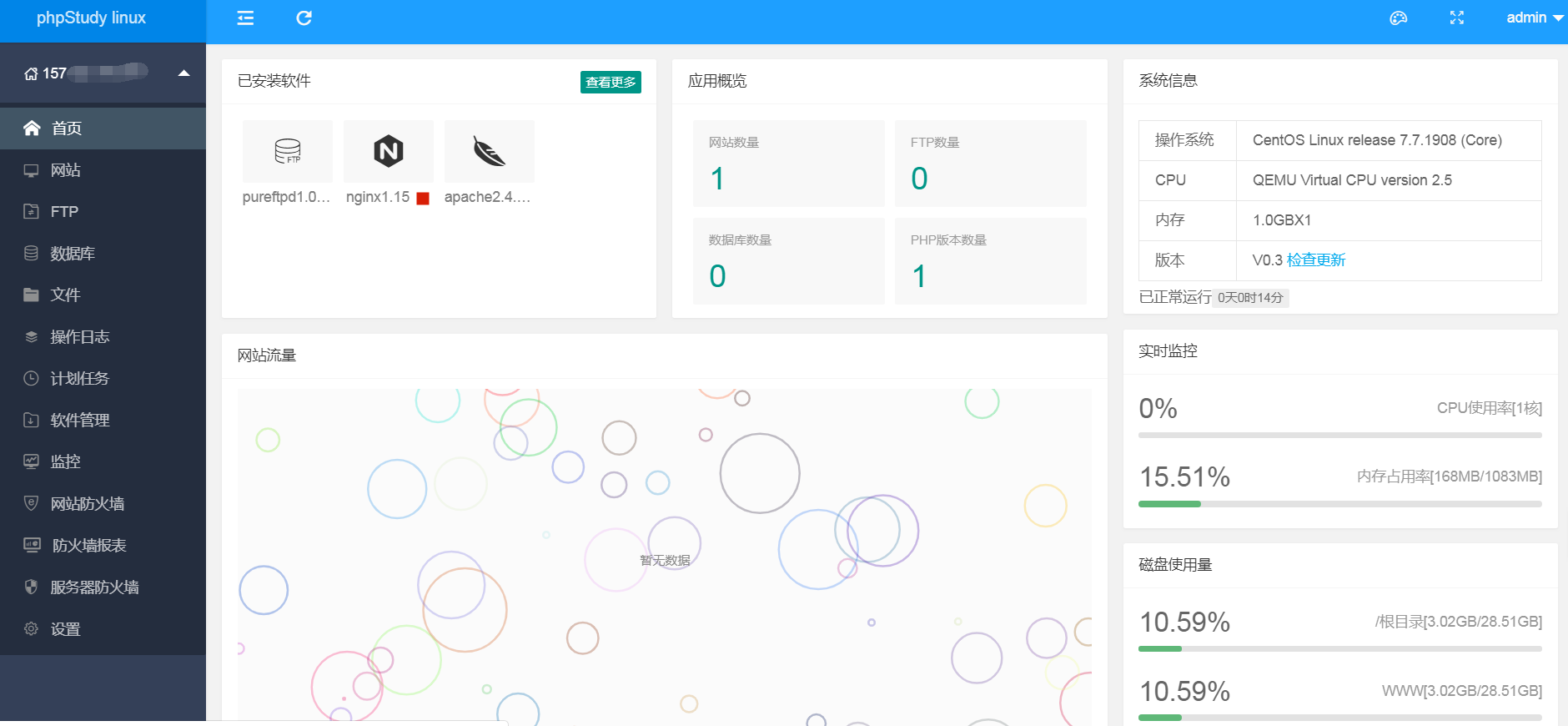This screenshot has width=1568, height=726.
Task: Select the nginx hexagon icon
Action: coord(389,151)
